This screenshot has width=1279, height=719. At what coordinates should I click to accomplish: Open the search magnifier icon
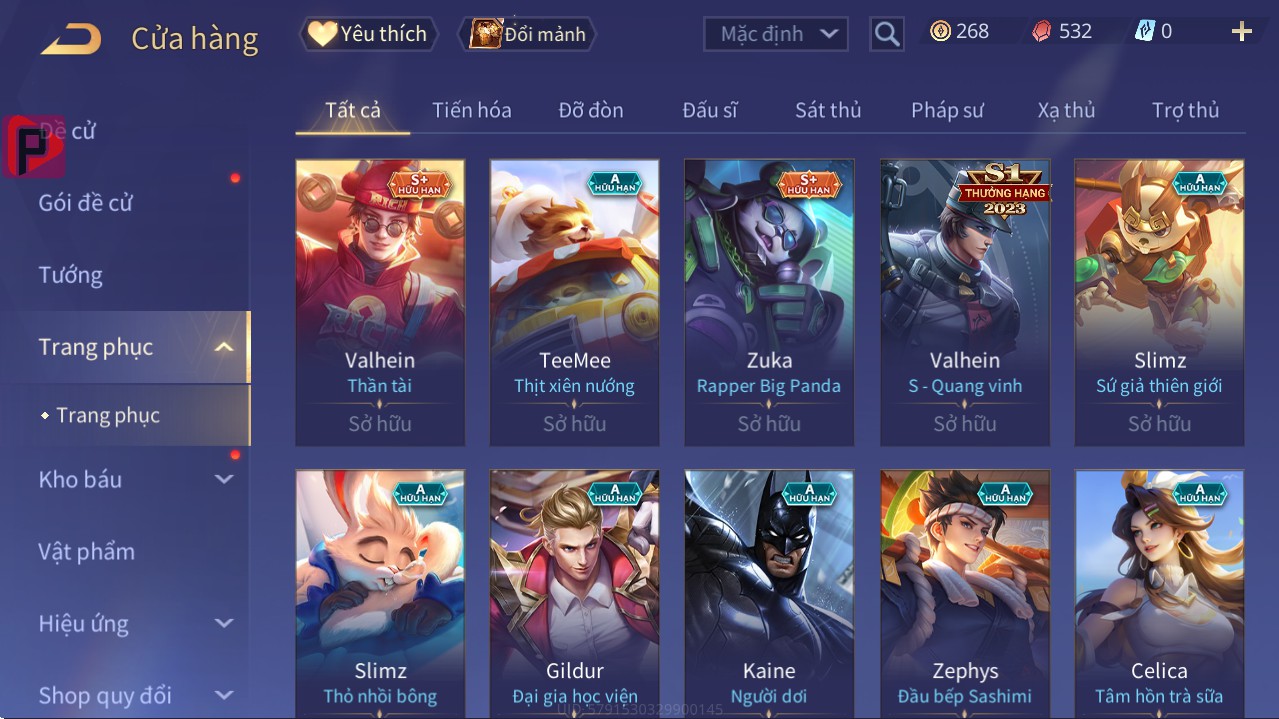click(886, 35)
